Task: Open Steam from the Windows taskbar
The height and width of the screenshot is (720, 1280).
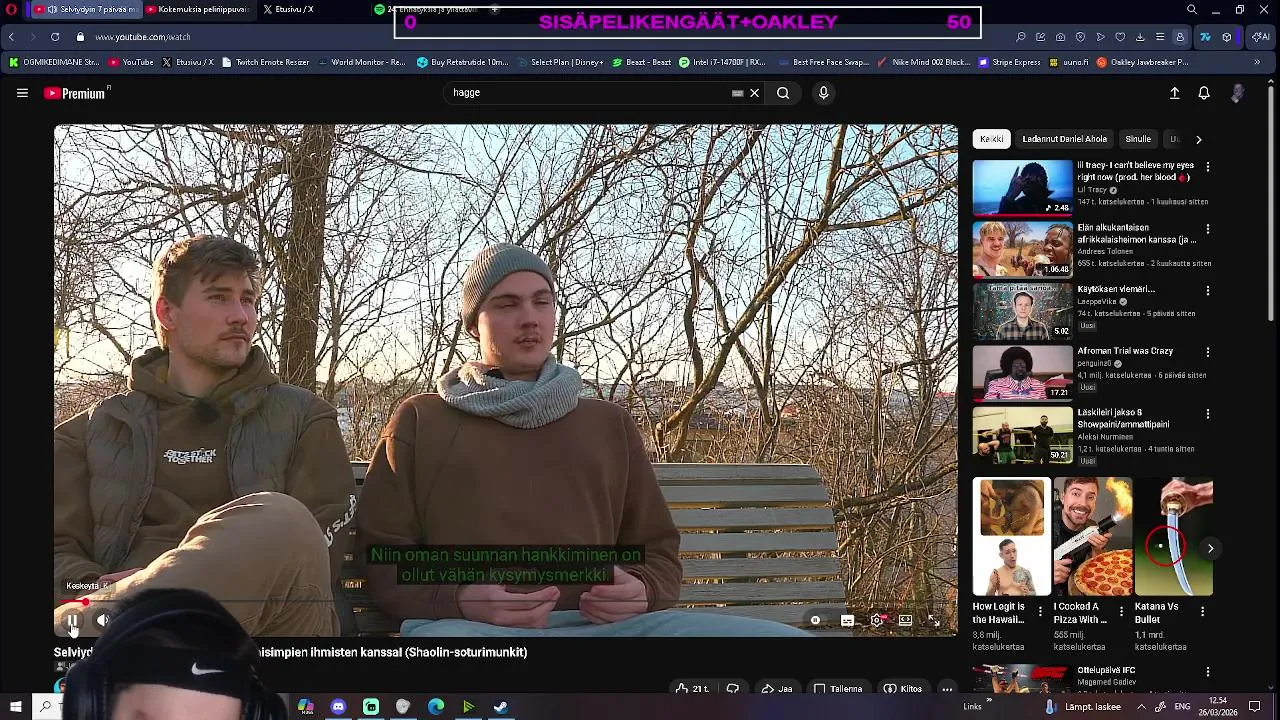Action: (501, 707)
